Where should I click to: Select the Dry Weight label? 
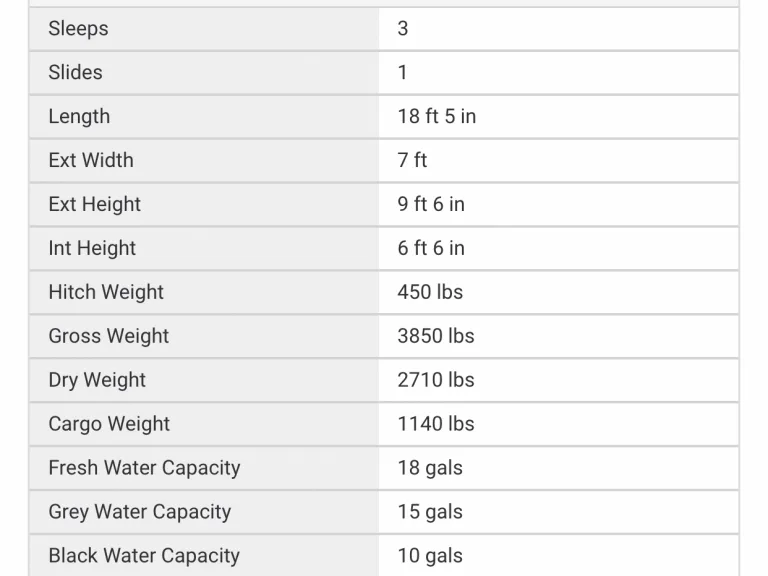[97, 380]
